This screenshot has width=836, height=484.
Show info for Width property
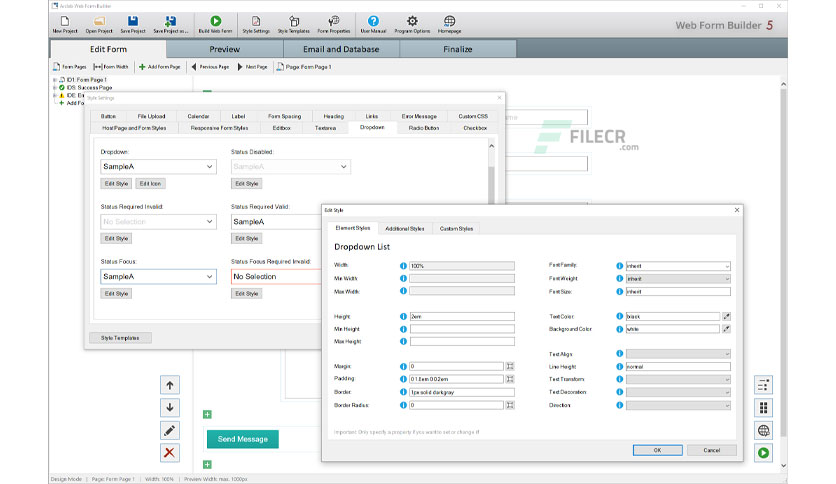point(403,265)
